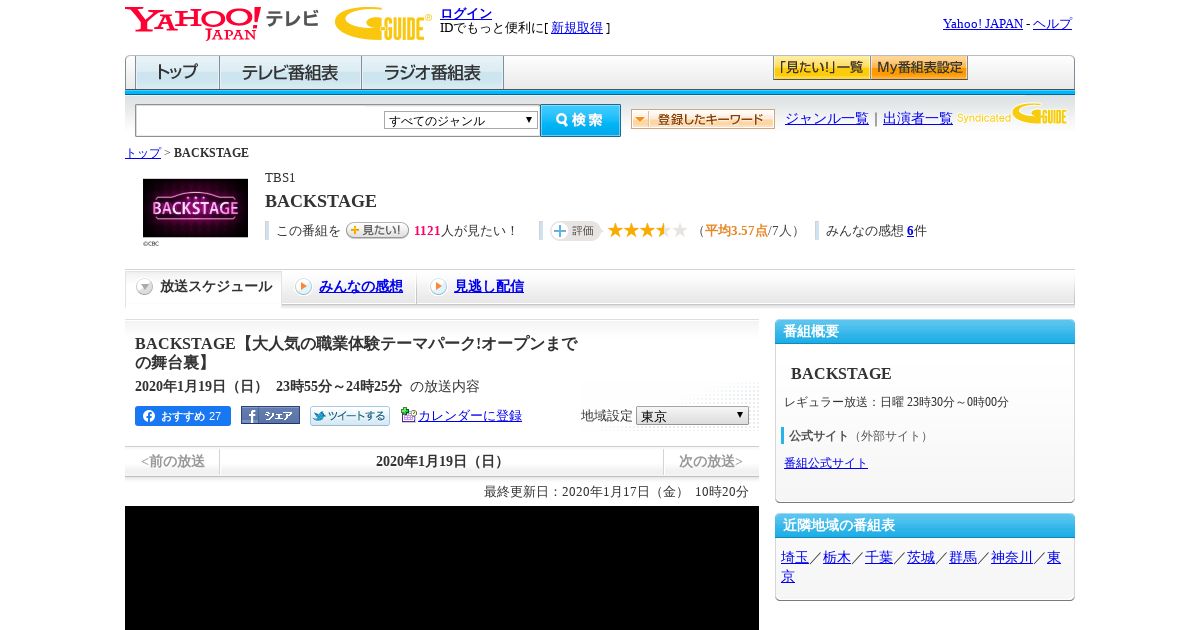
Task: Click カレンダーに登録 link
Action: [470, 416]
